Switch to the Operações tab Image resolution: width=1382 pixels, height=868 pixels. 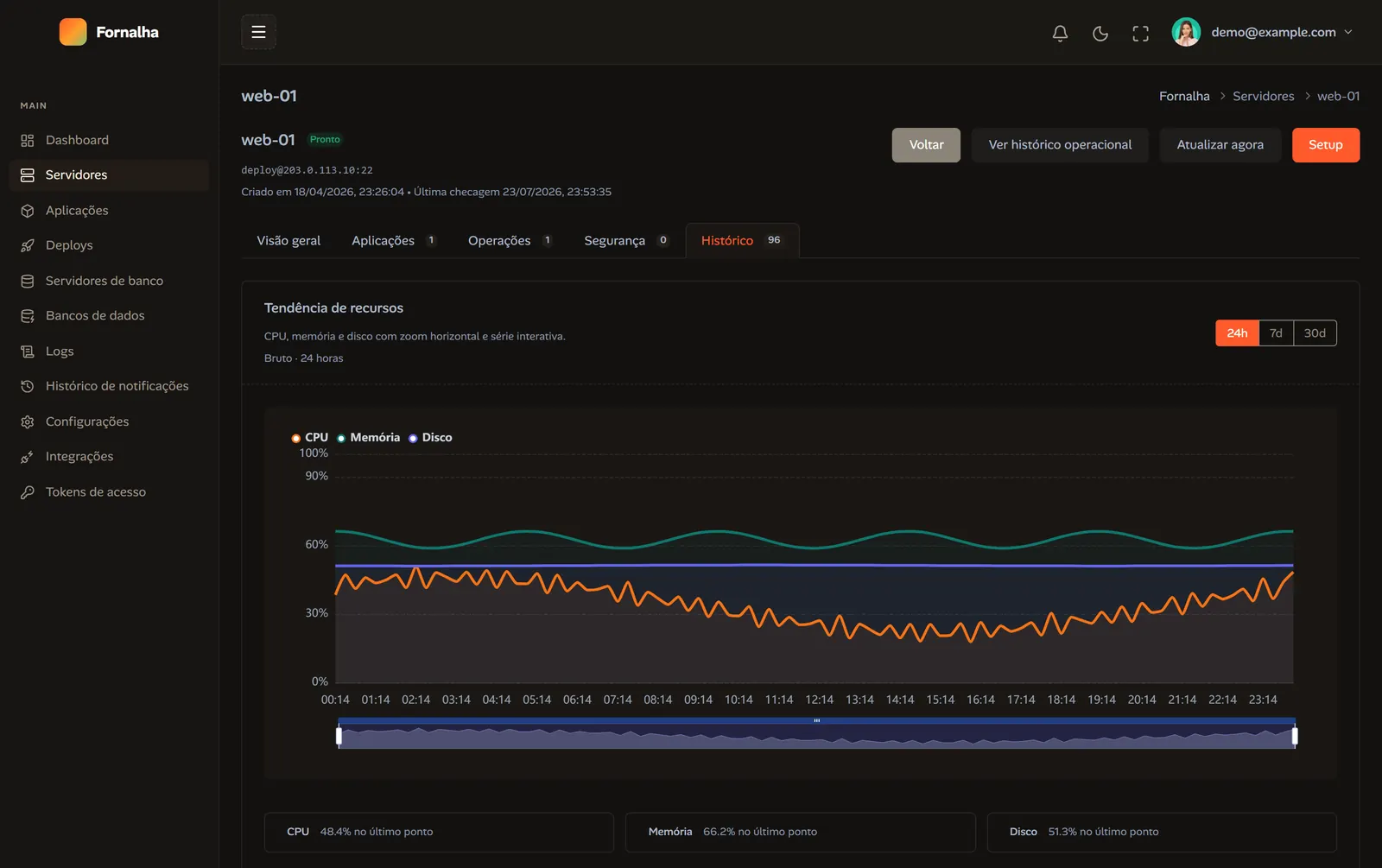(510, 241)
